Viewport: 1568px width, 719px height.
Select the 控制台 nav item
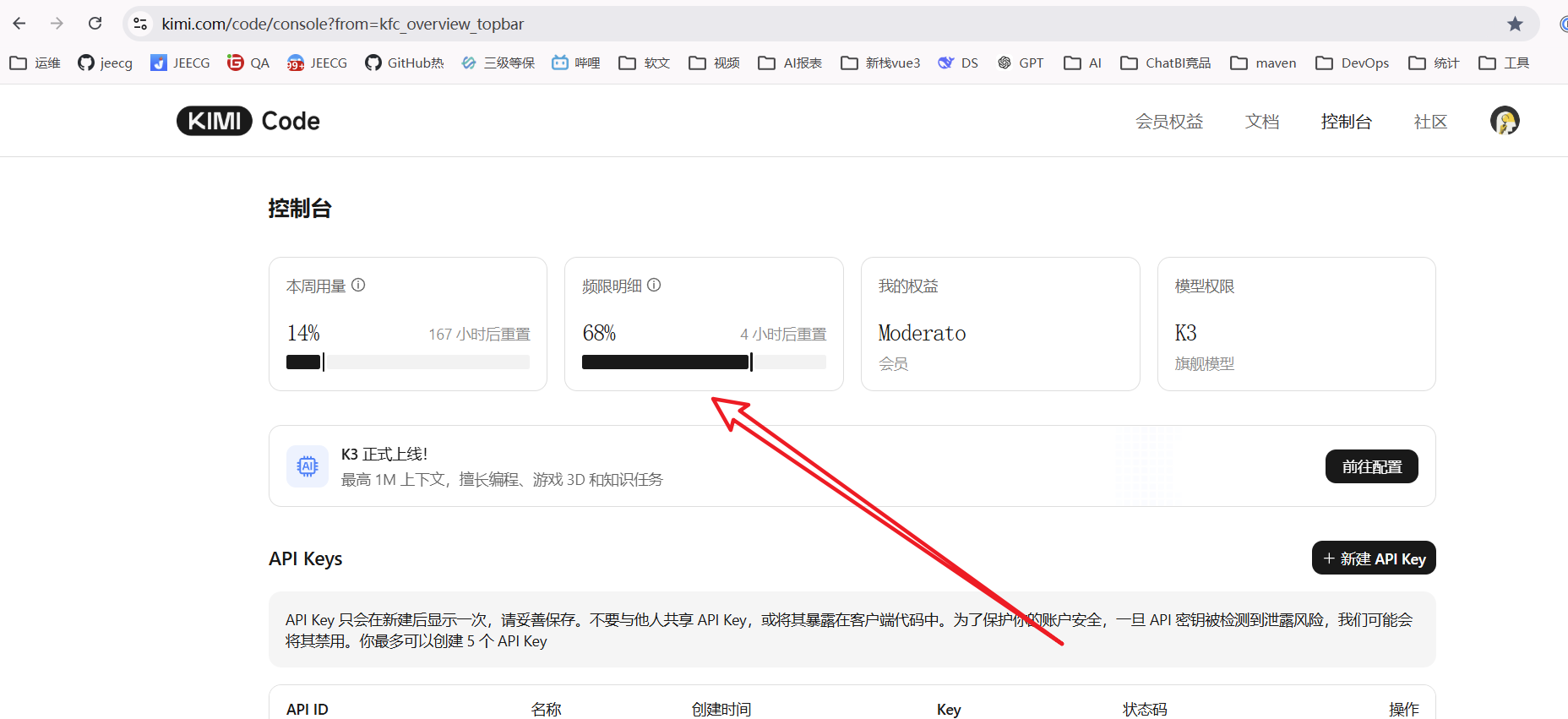coord(1347,122)
